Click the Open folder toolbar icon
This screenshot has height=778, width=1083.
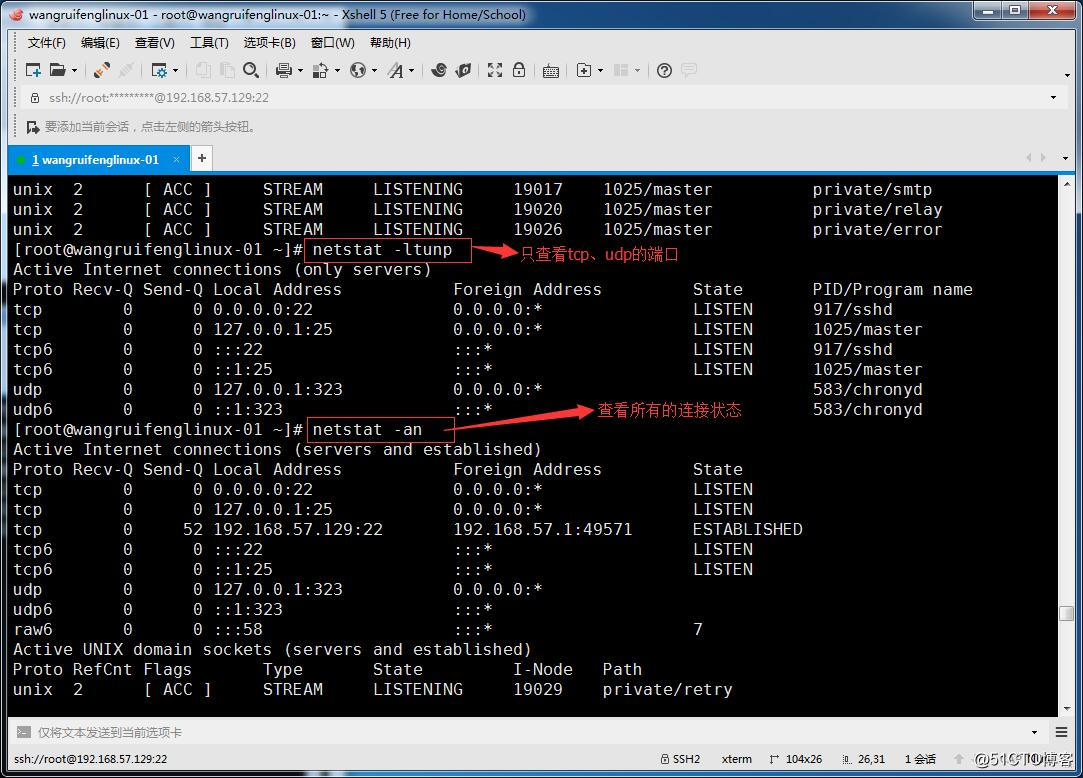(58, 70)
